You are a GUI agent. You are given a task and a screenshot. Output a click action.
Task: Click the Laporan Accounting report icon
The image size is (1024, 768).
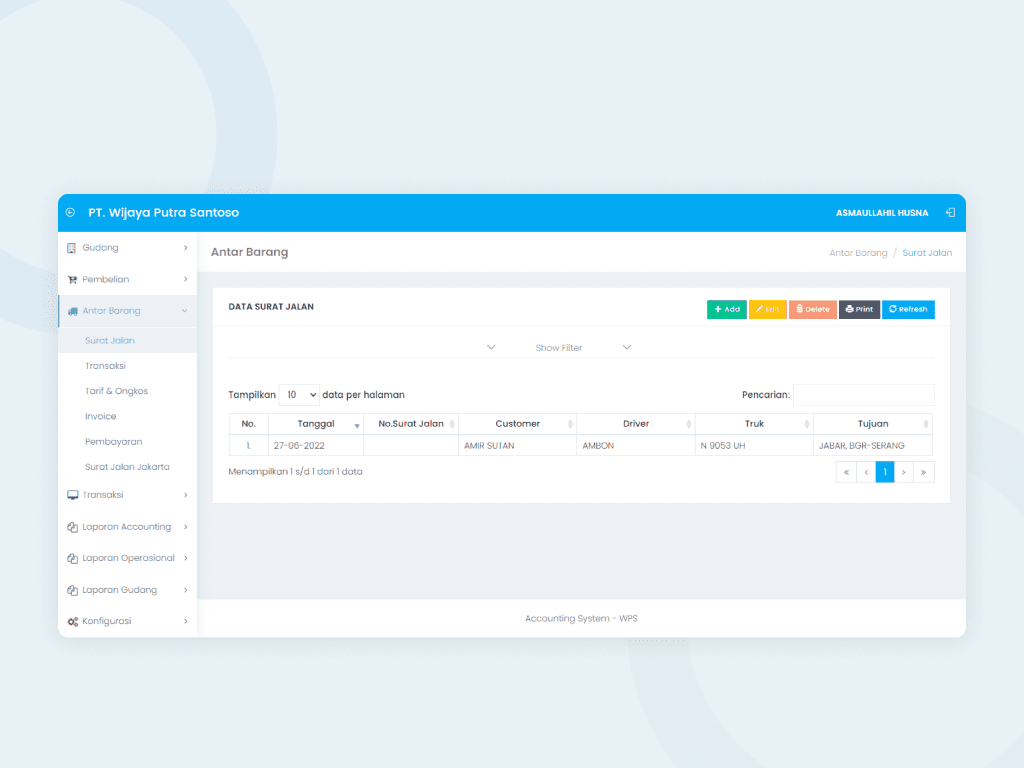pos(72,527)
